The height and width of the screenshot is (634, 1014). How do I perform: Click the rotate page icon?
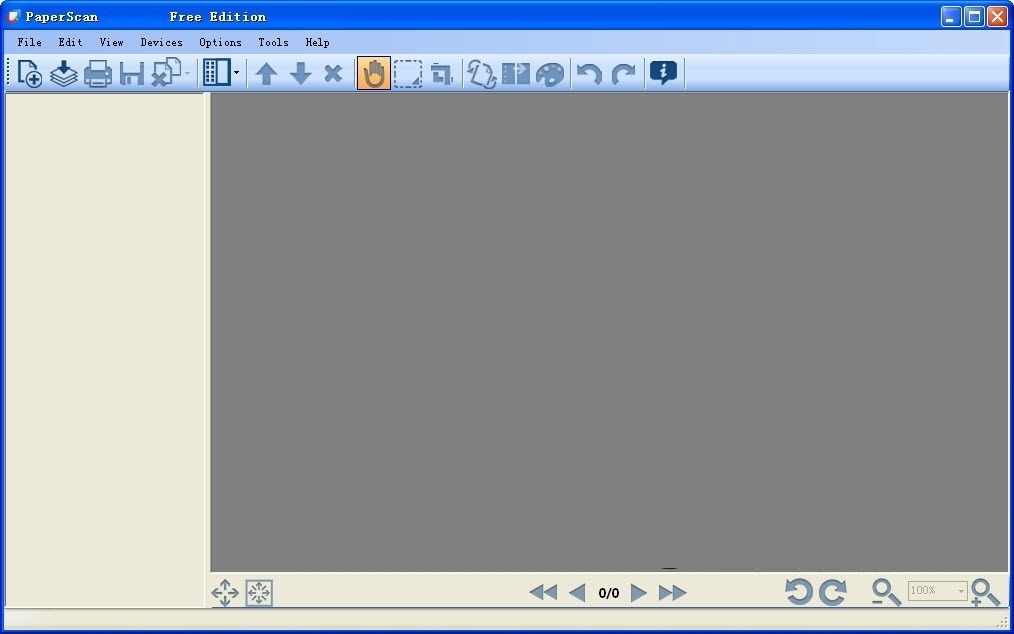(482, 73)
